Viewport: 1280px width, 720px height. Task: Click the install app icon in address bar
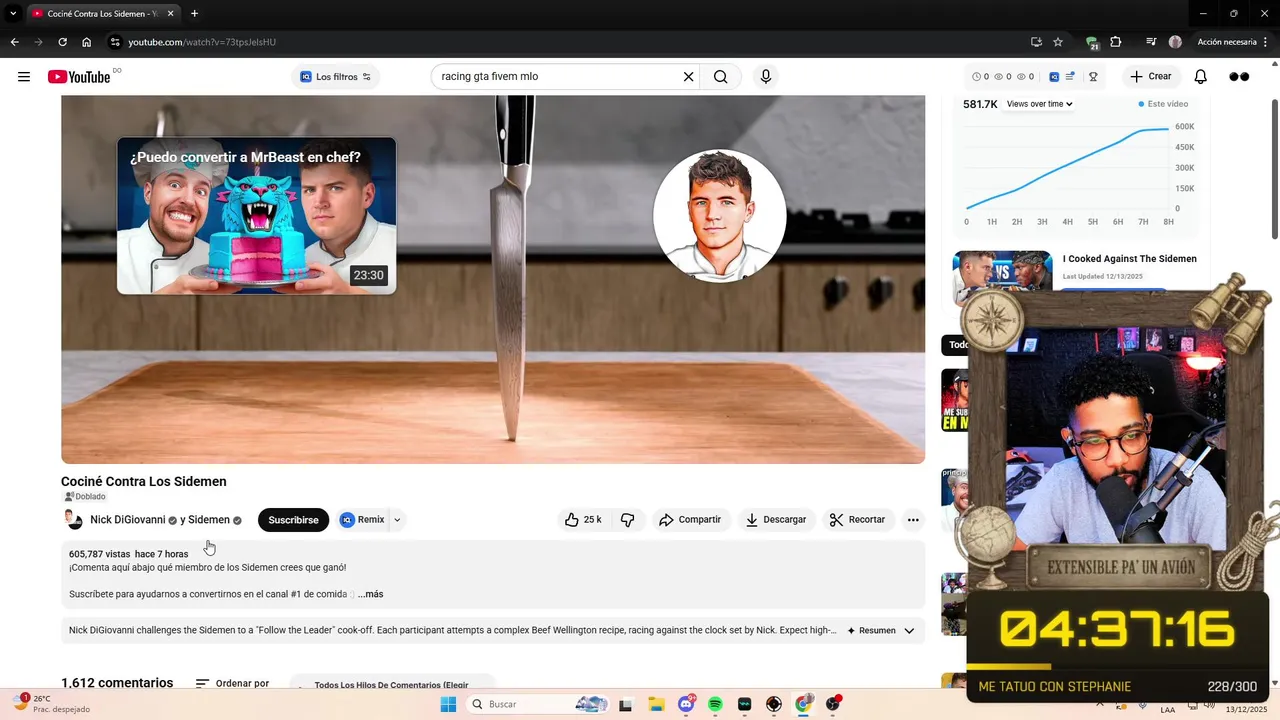click(x=1036, y=42)
